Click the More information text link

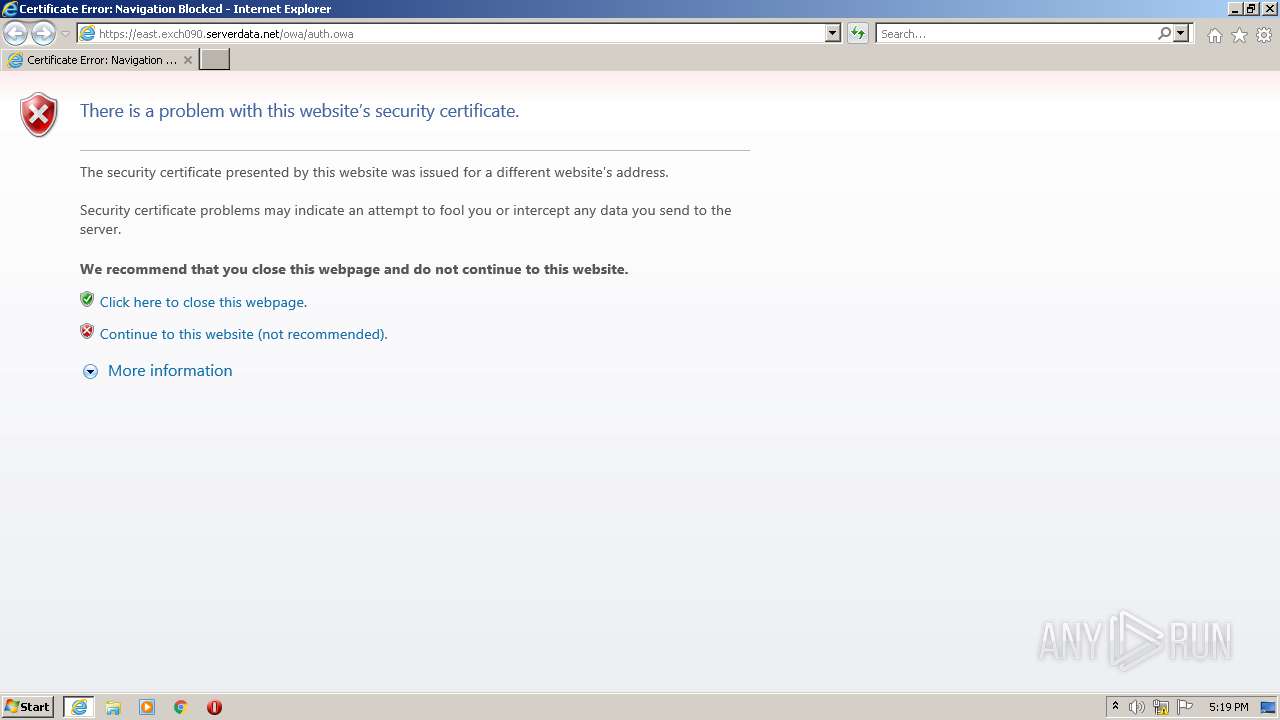click(x=170, y=371)
